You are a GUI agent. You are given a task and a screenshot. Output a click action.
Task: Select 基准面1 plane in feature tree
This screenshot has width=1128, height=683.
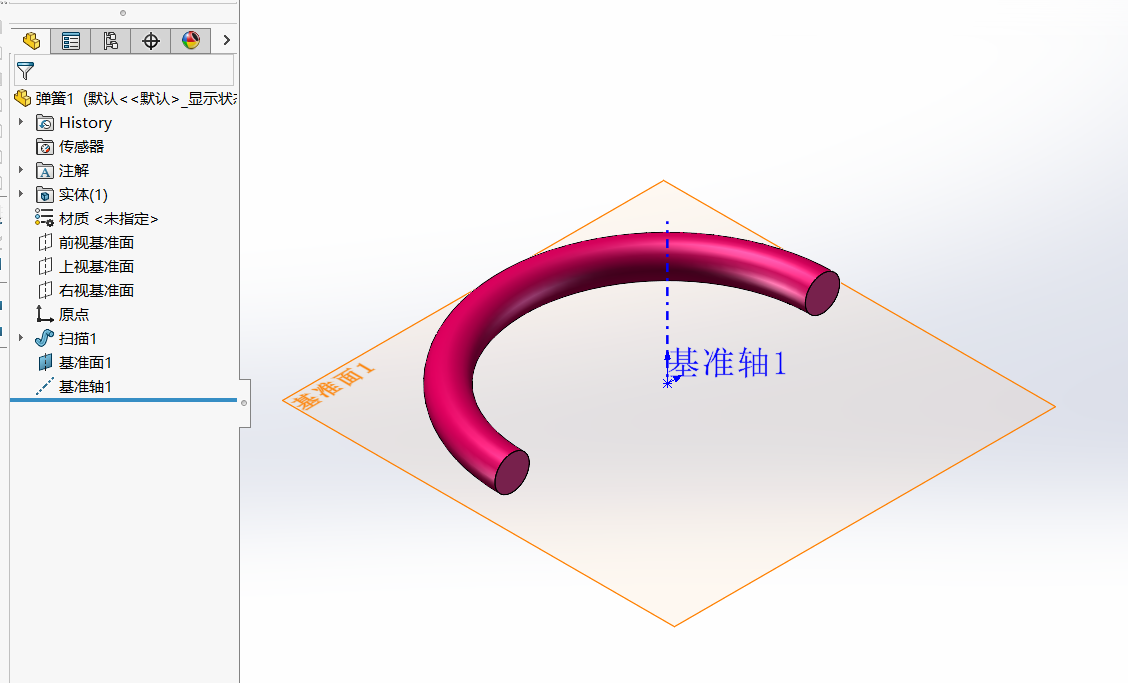tap(85, 362)
